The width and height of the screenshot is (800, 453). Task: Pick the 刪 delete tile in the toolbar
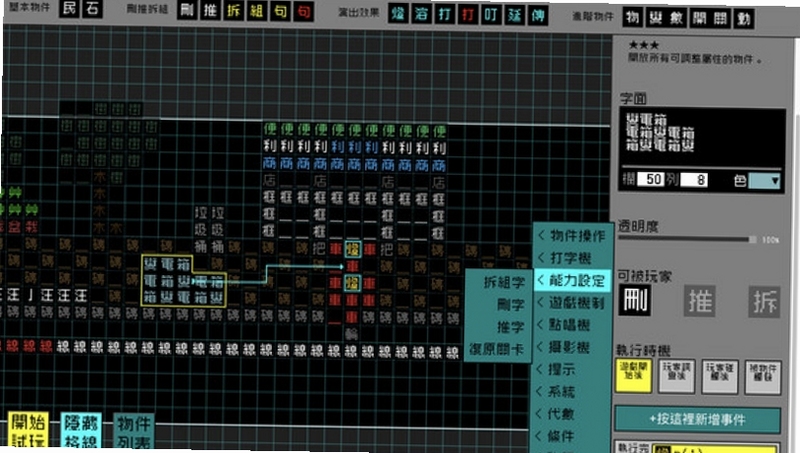click(187, 10)
